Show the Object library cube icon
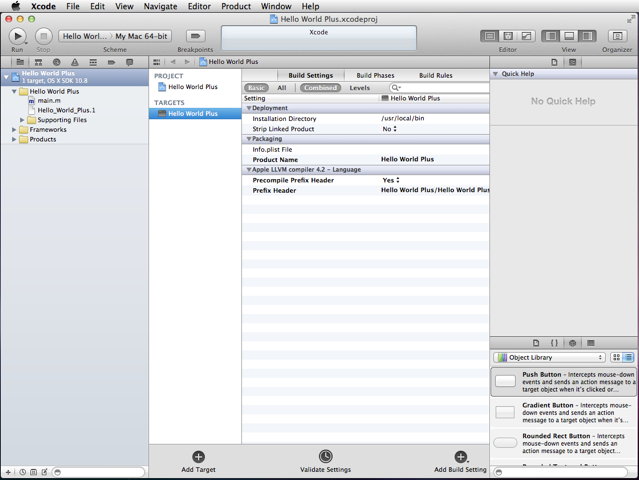The width and height of the screenshot is (639, 480). click(573, 343)
